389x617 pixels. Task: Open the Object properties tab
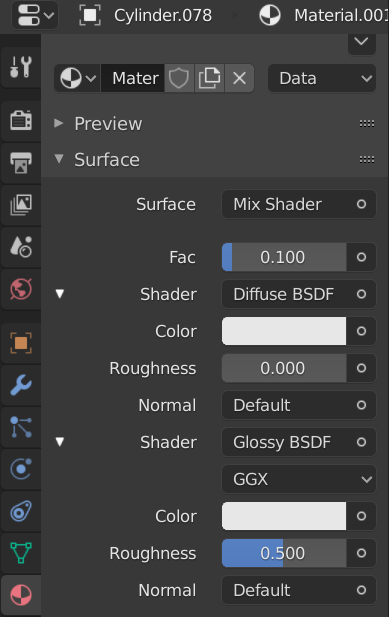point(20,343)
